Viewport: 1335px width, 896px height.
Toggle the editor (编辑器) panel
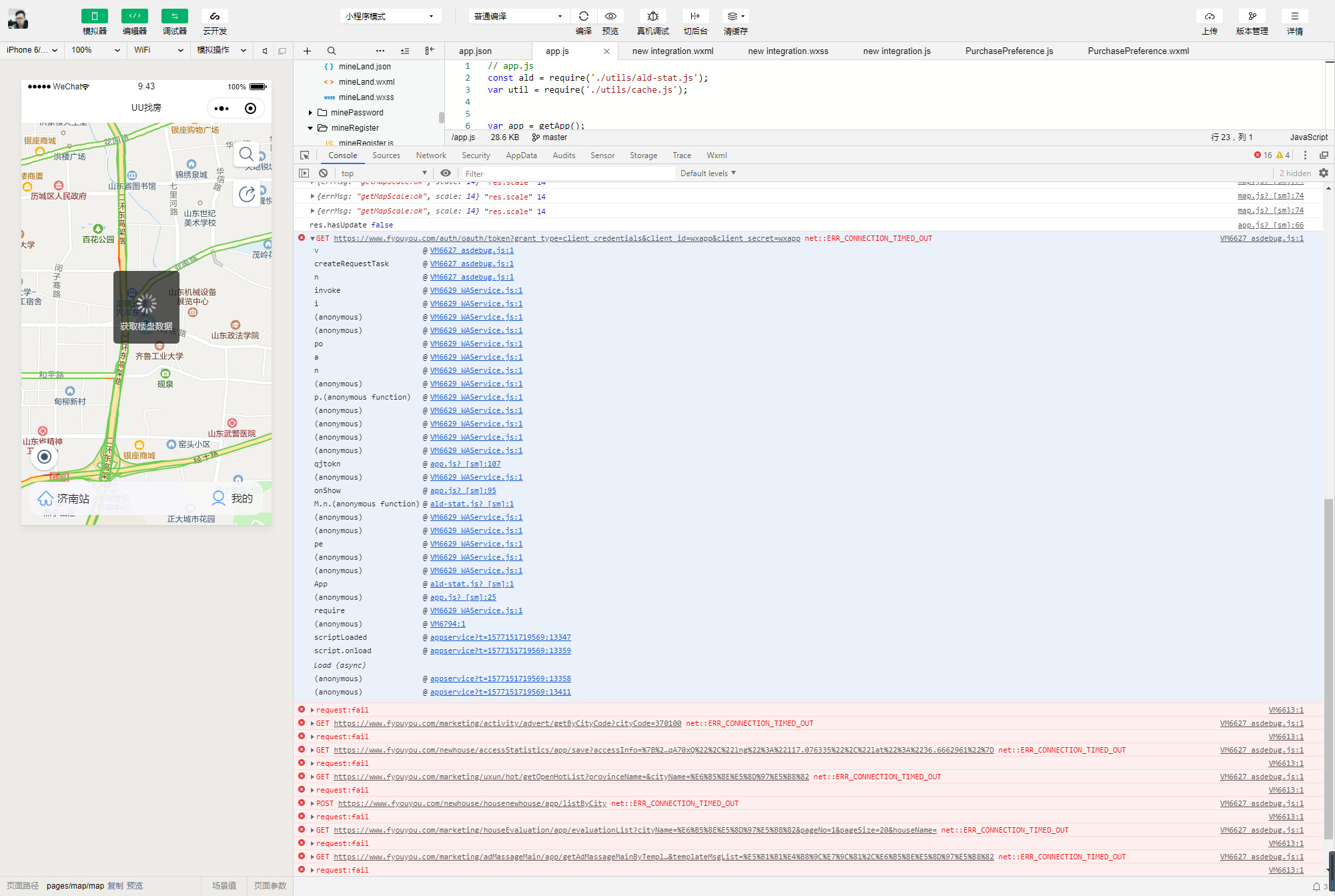(134, 16)
